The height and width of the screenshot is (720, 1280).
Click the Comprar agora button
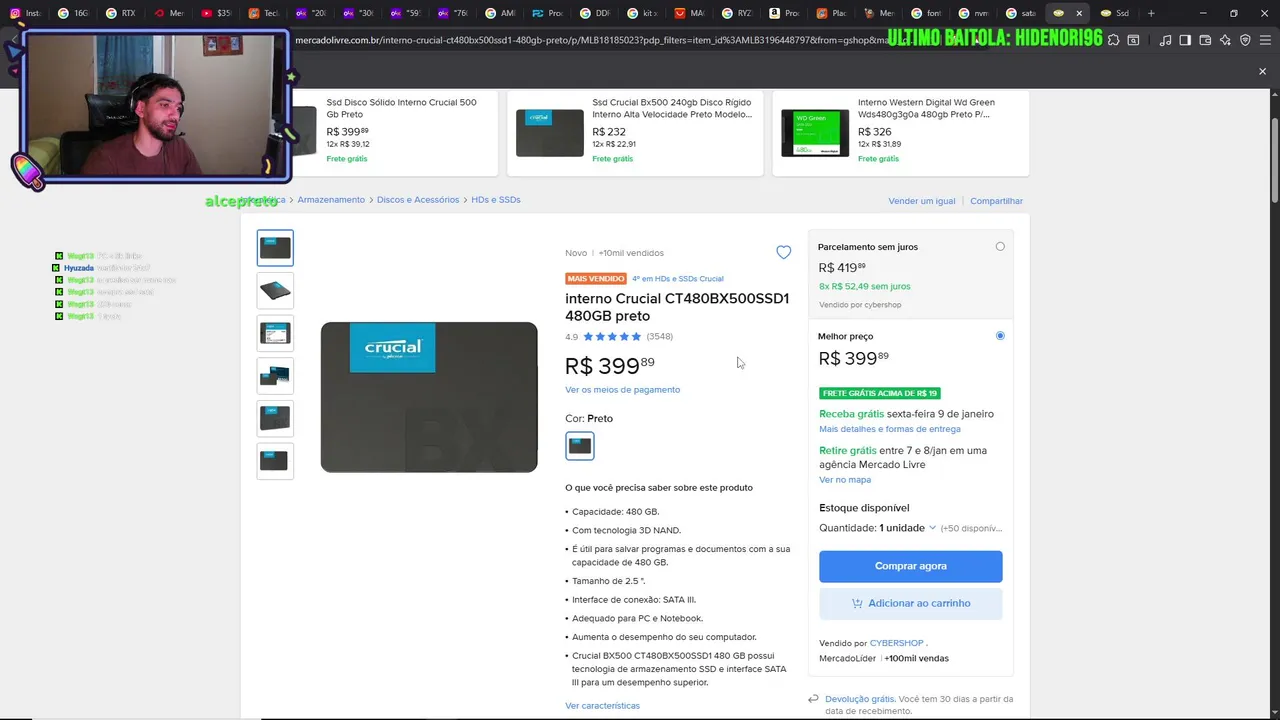(910, 566)
